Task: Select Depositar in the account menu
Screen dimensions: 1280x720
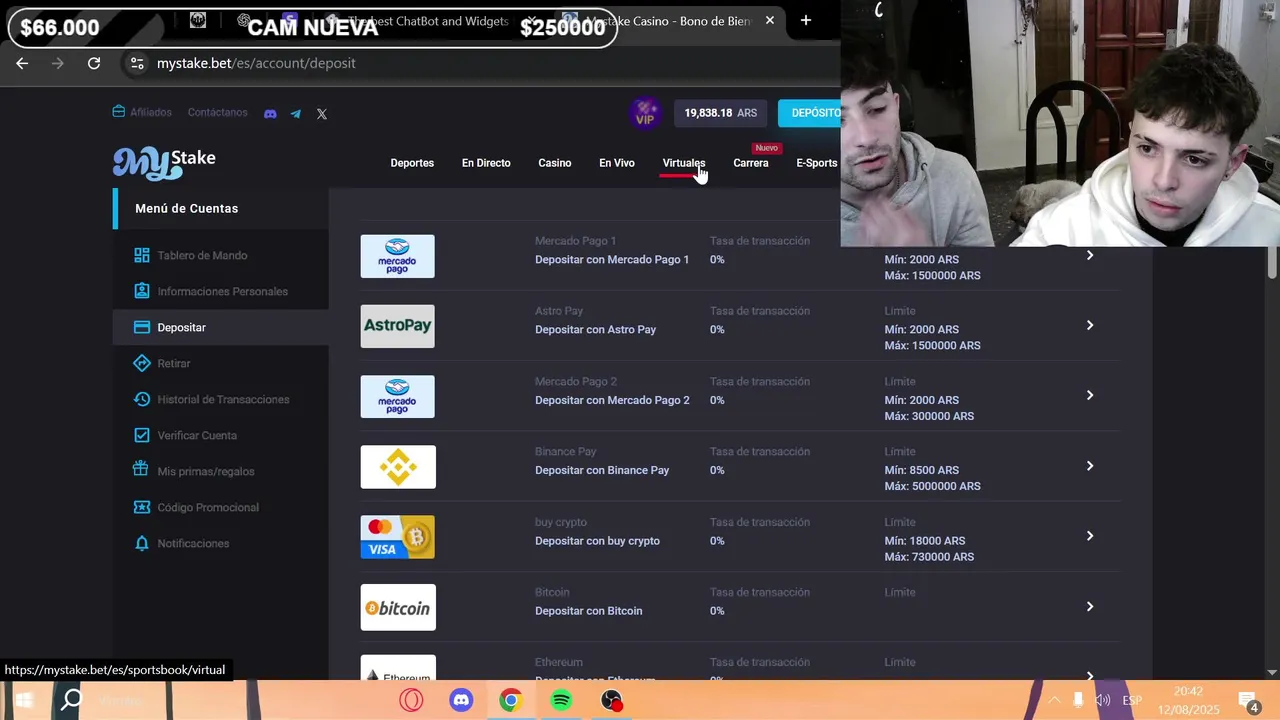Action: pyautogui.click(x=221, y=327)
